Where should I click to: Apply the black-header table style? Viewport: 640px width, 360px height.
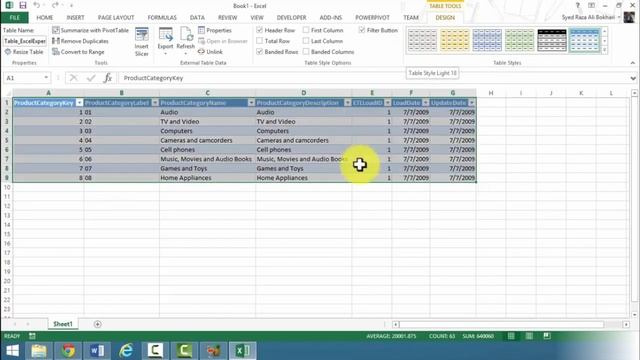[x=552, y=40]
